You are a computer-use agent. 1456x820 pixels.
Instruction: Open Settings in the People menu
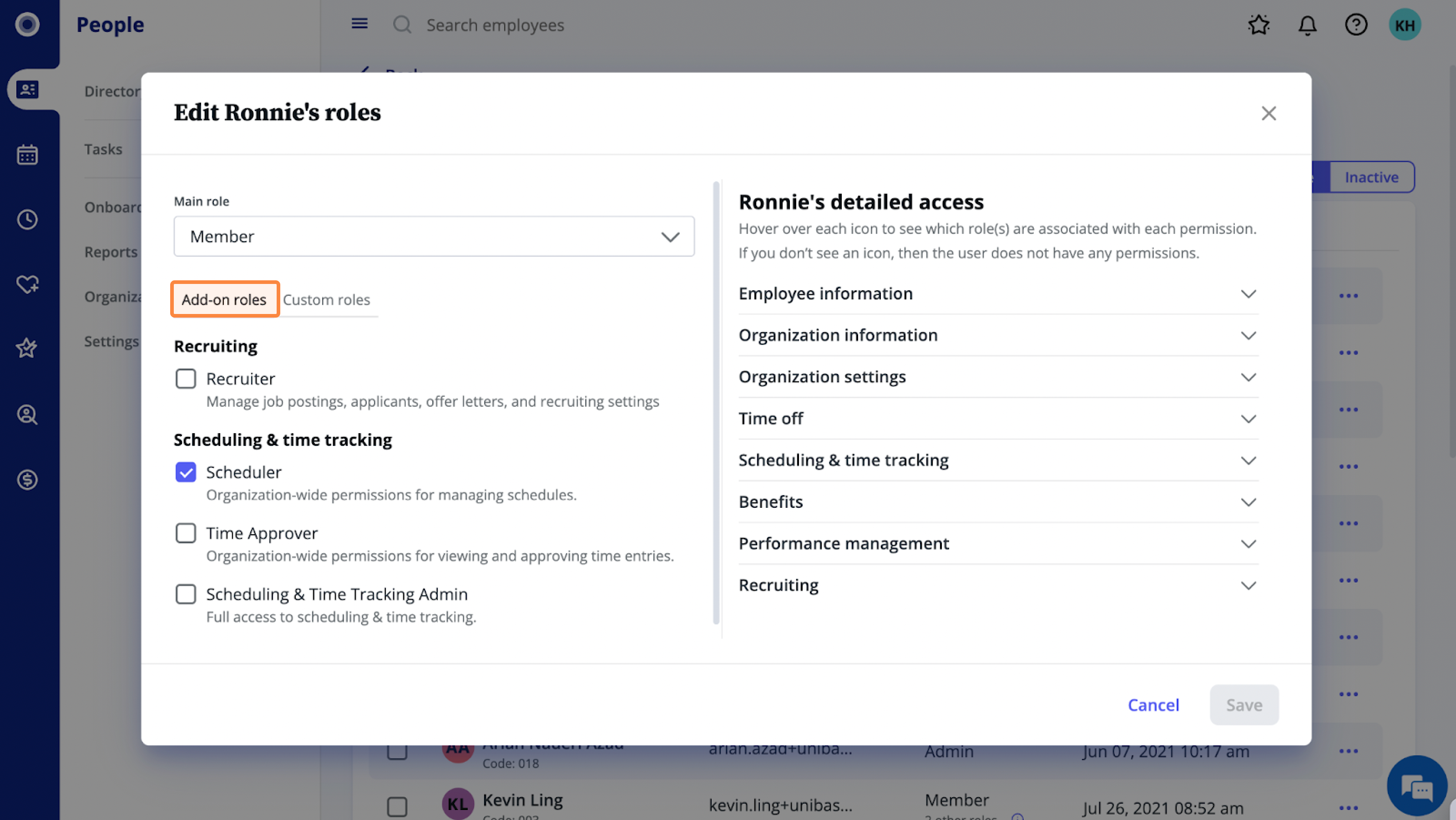click(x=111, y=341)
